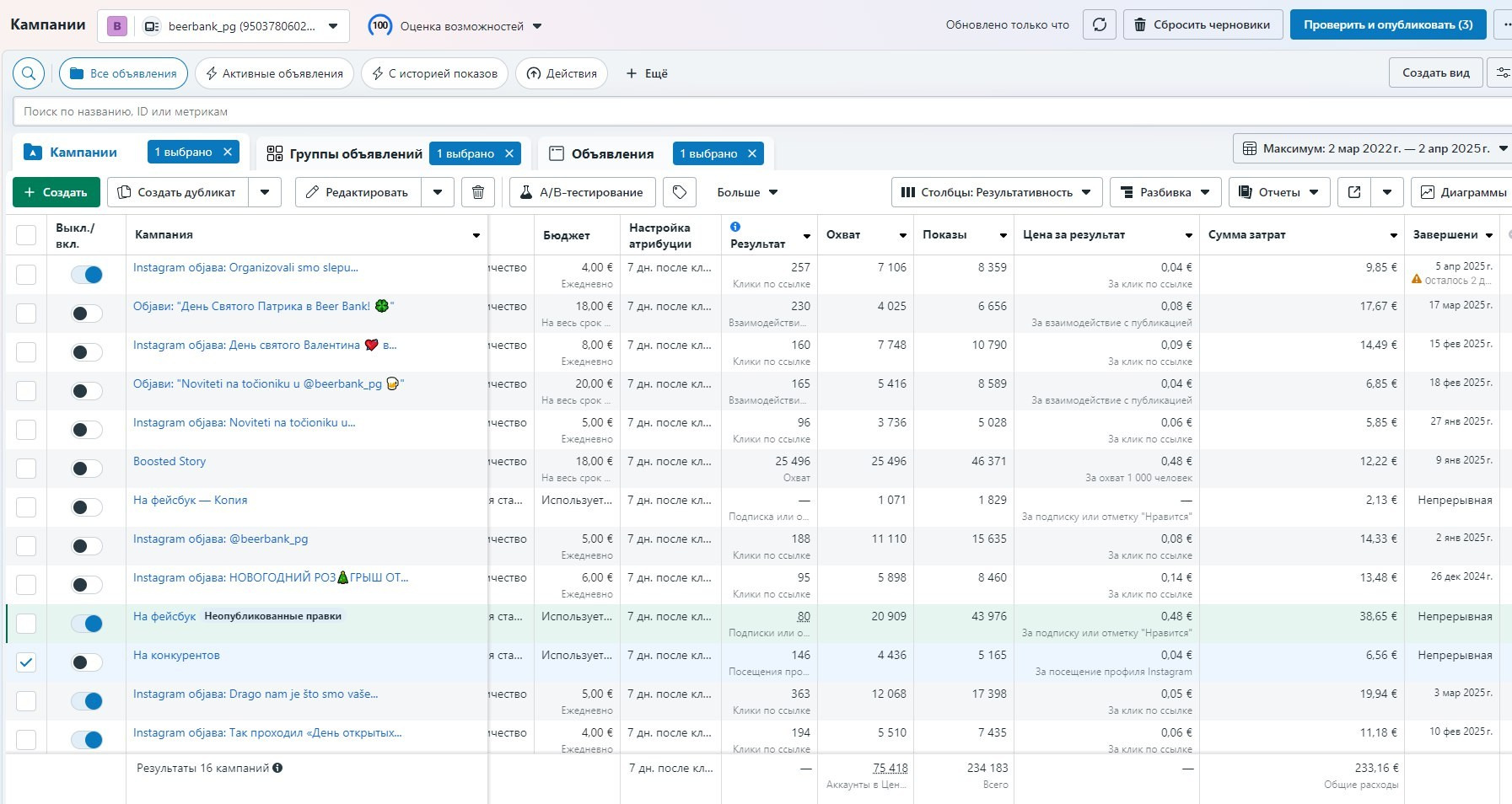
Task: Click the tag label icon
Action: pyautogui.click(x=680, y=192)
